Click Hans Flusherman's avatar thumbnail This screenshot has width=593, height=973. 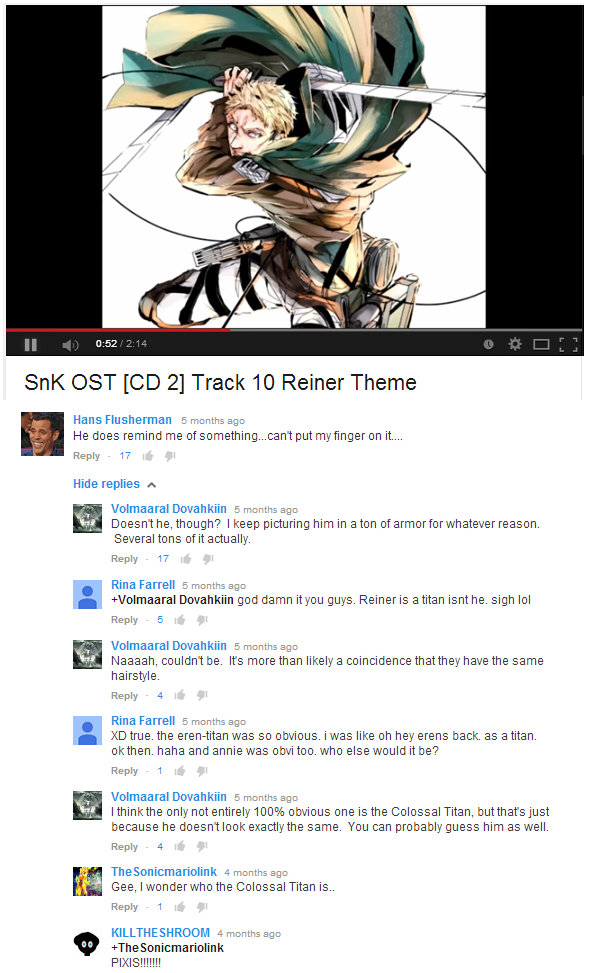click(x=42, y=434)
